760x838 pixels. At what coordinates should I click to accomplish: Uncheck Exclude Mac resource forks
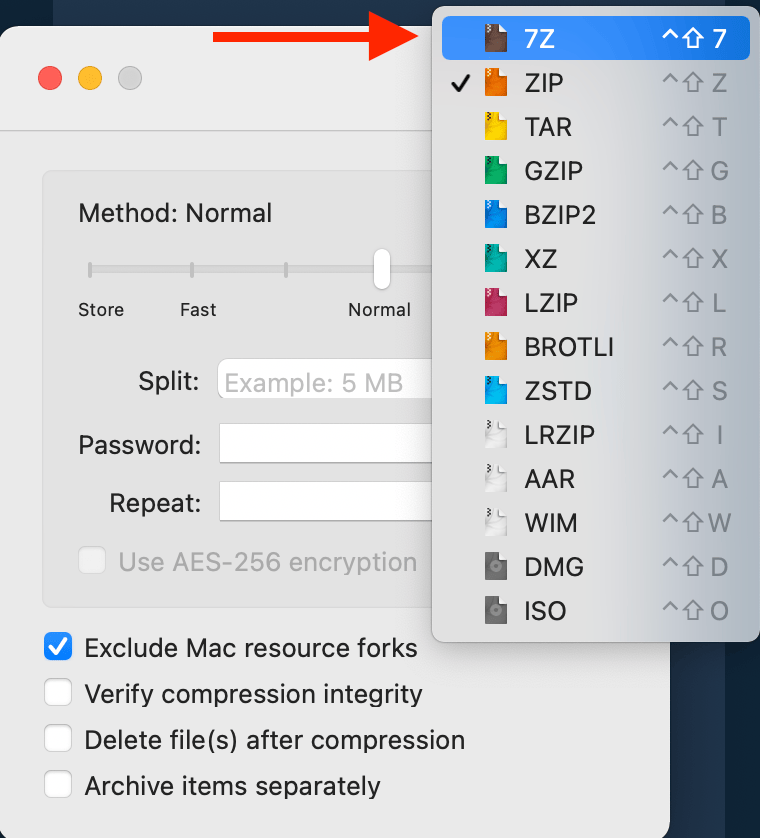[58, 646]
